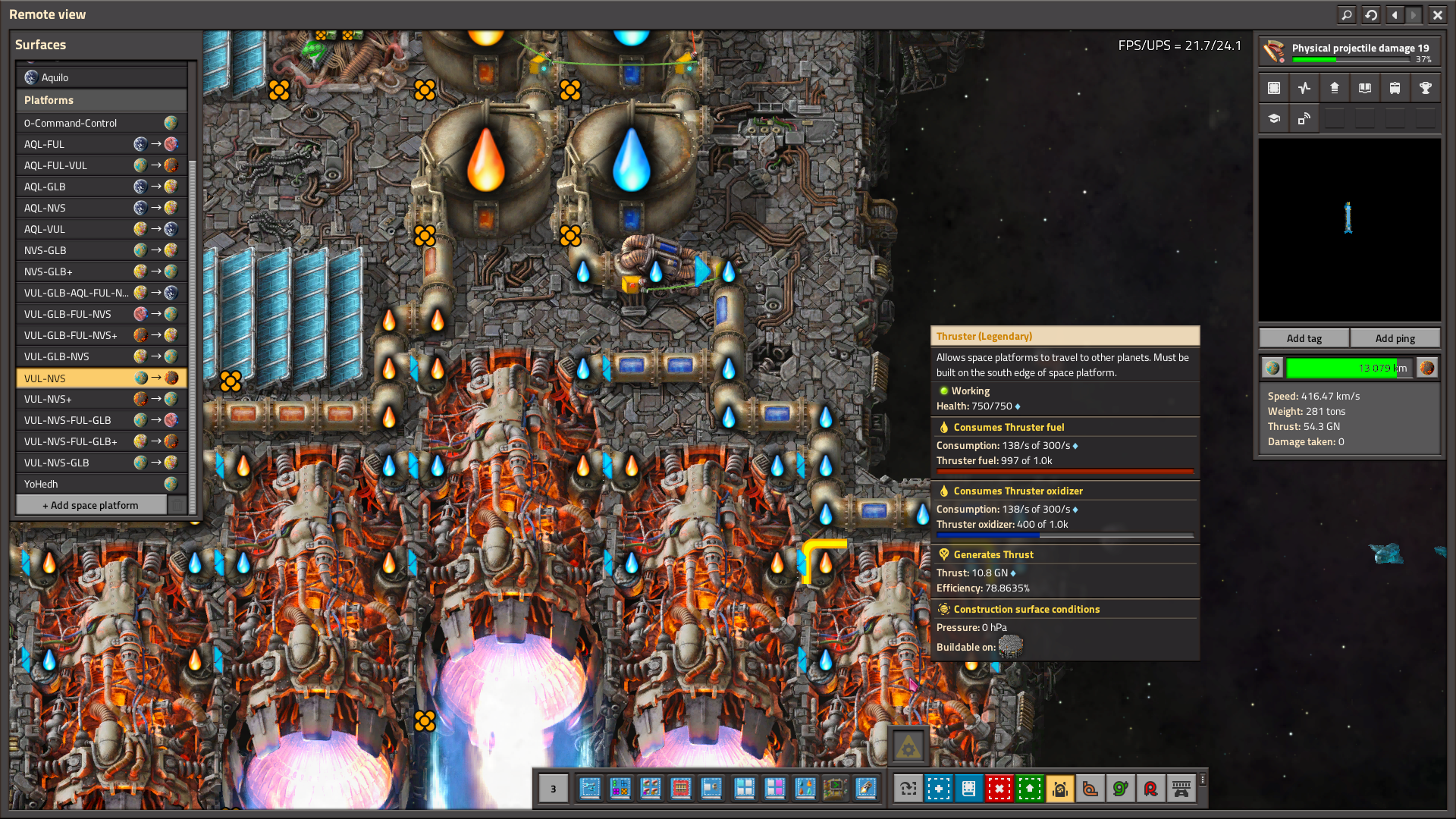
Task: Click destination planet icon right of progress bar
Action: click(x=1427, y=368)
